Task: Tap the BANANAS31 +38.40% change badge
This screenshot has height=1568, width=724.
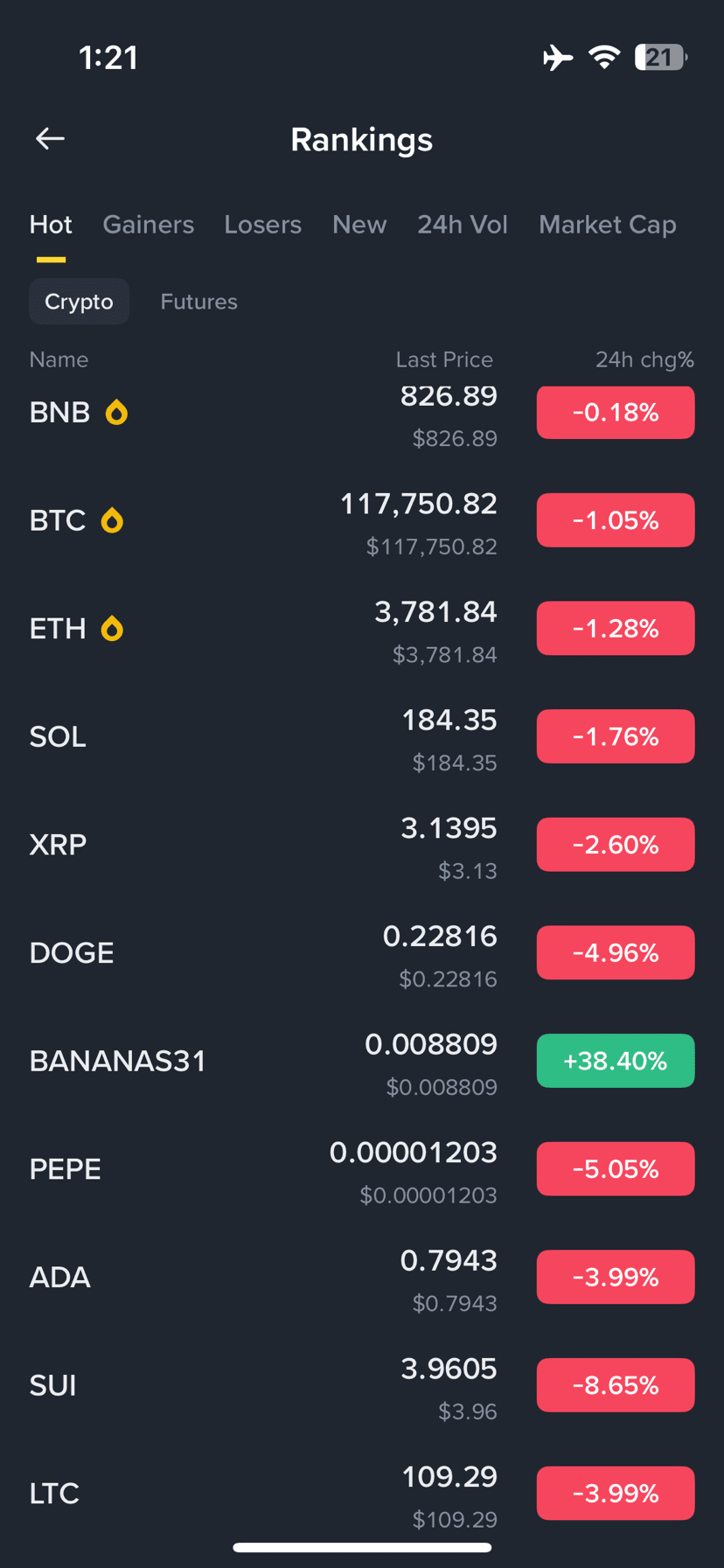Action: [x=616, y=1061]
